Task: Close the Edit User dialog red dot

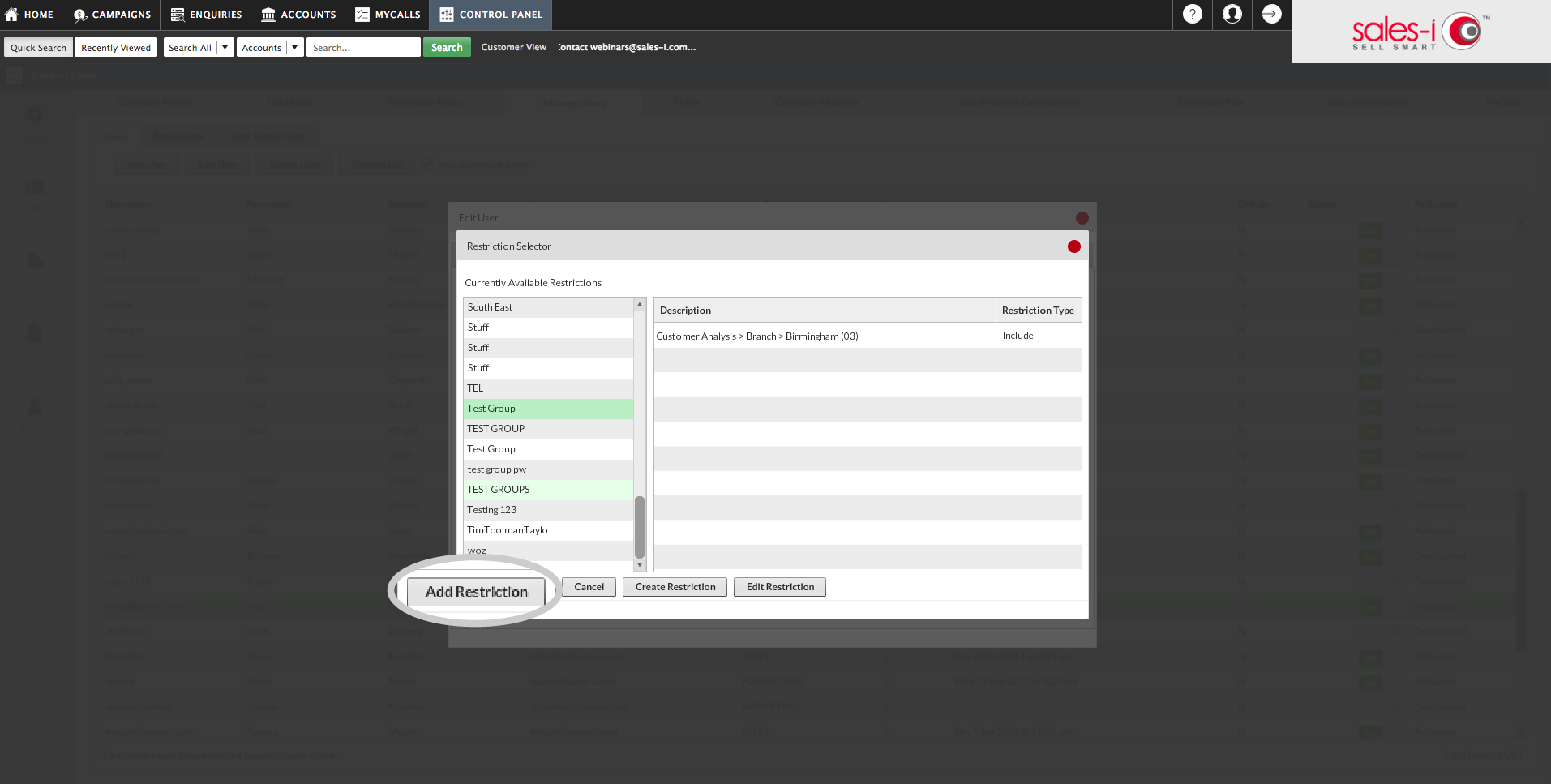Action: [x=1082, y=218]
